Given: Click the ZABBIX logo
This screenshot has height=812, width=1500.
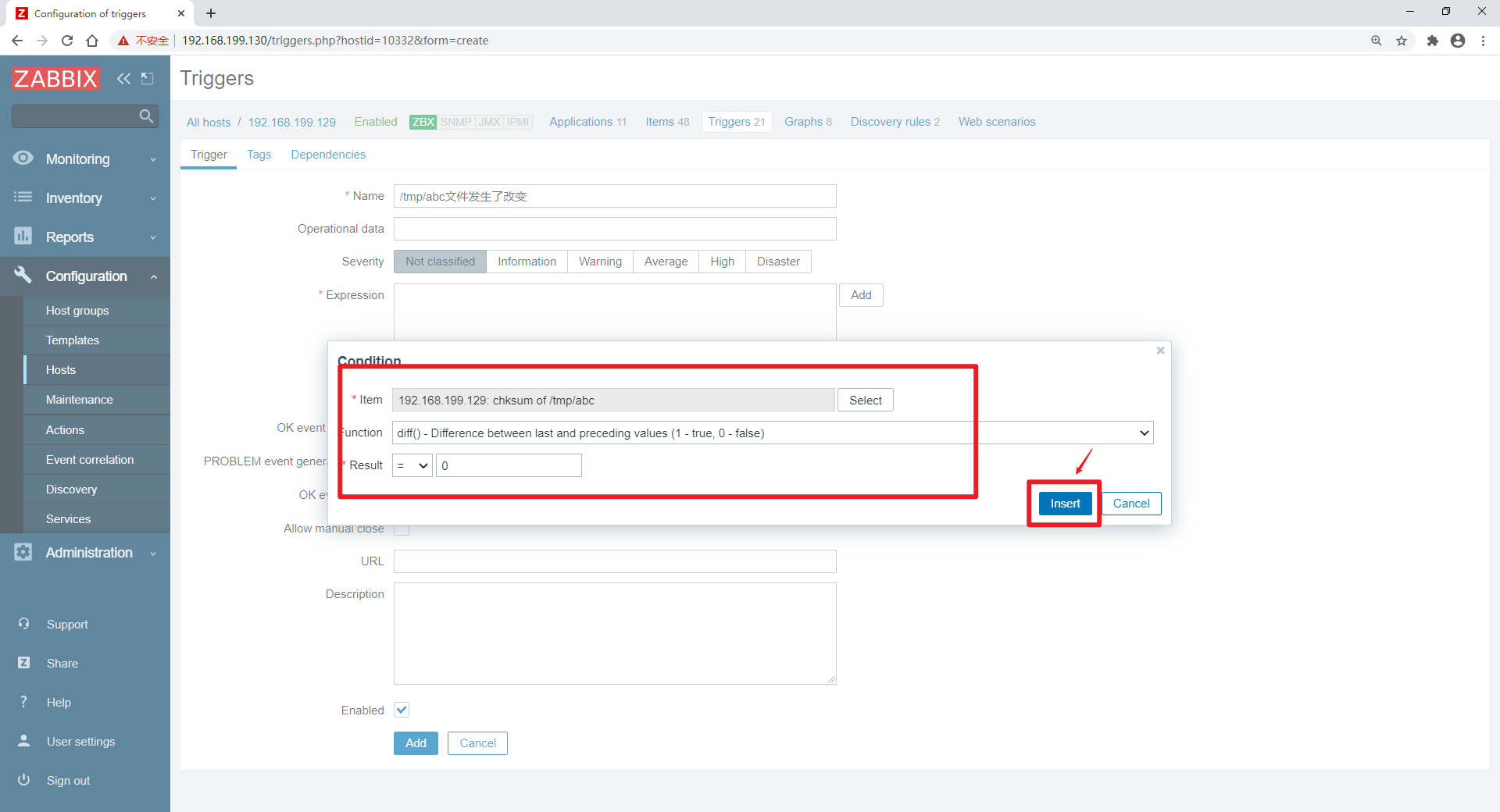Looking at the screenshot, I should [55, 79].
